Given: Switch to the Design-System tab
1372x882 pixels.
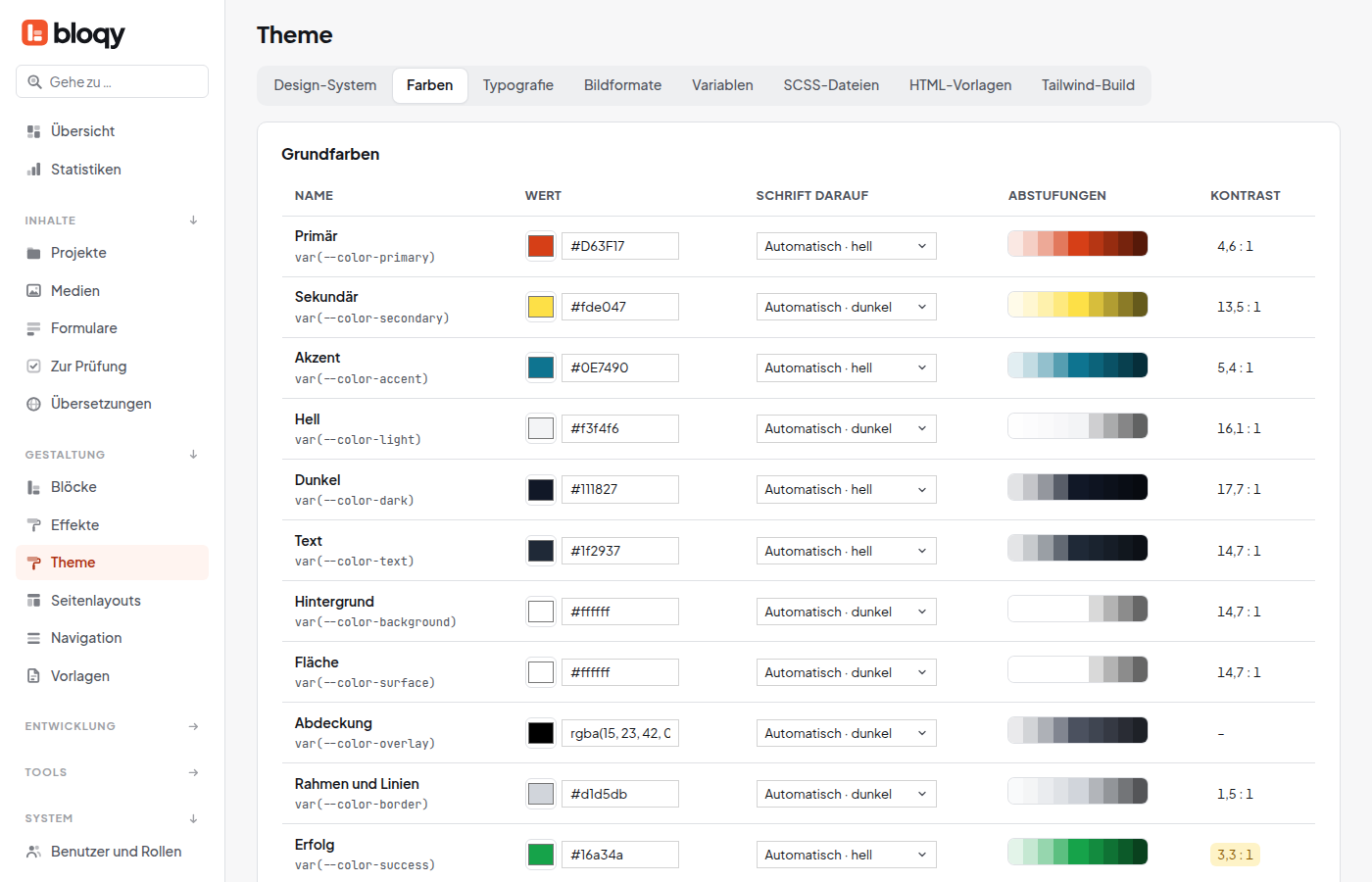Looking at the screenshot, I should 325,85.
